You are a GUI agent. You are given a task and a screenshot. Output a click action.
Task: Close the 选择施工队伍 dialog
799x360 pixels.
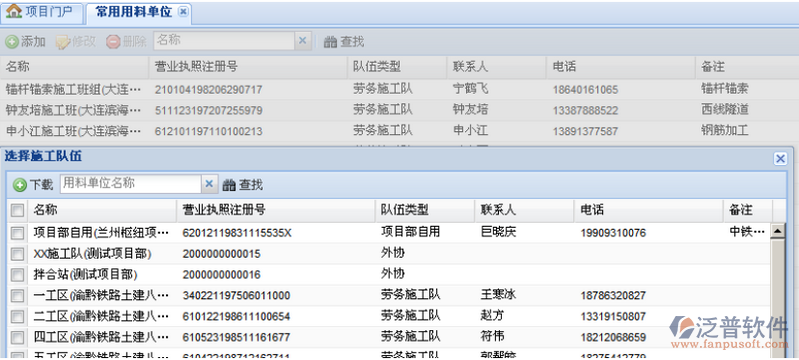780,159
